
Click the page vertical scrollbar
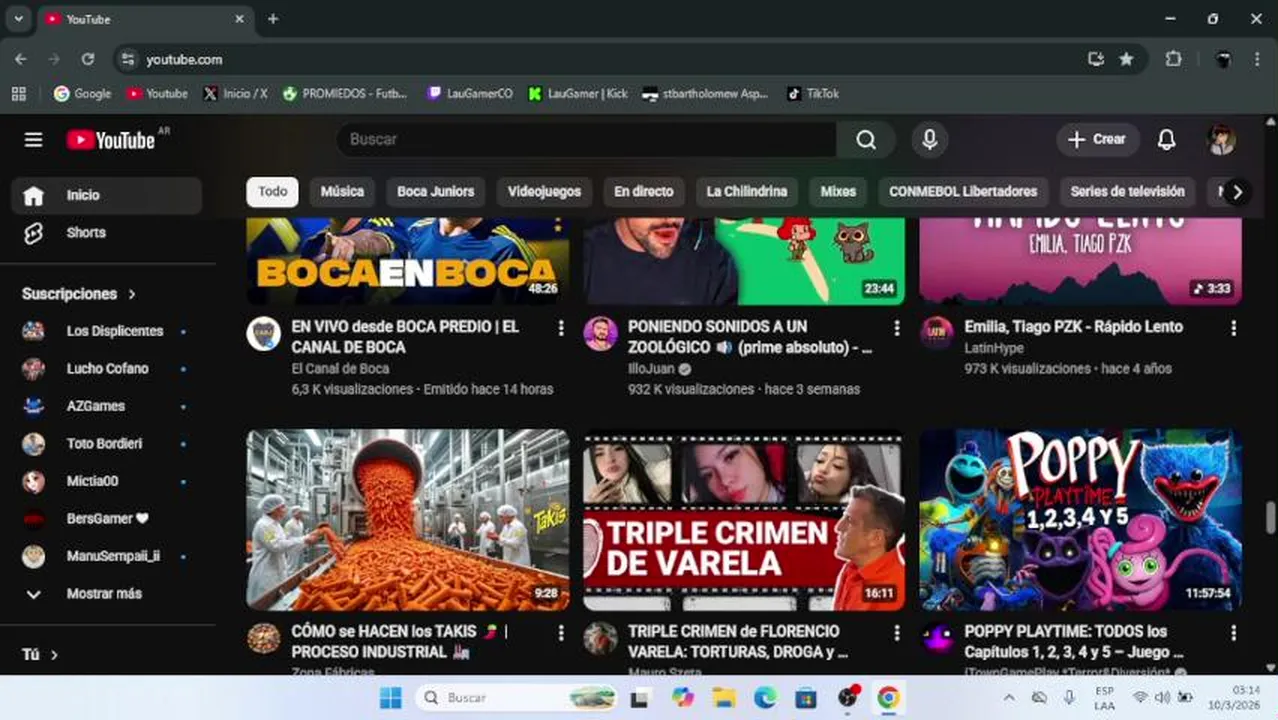[x=1271, y=518]
